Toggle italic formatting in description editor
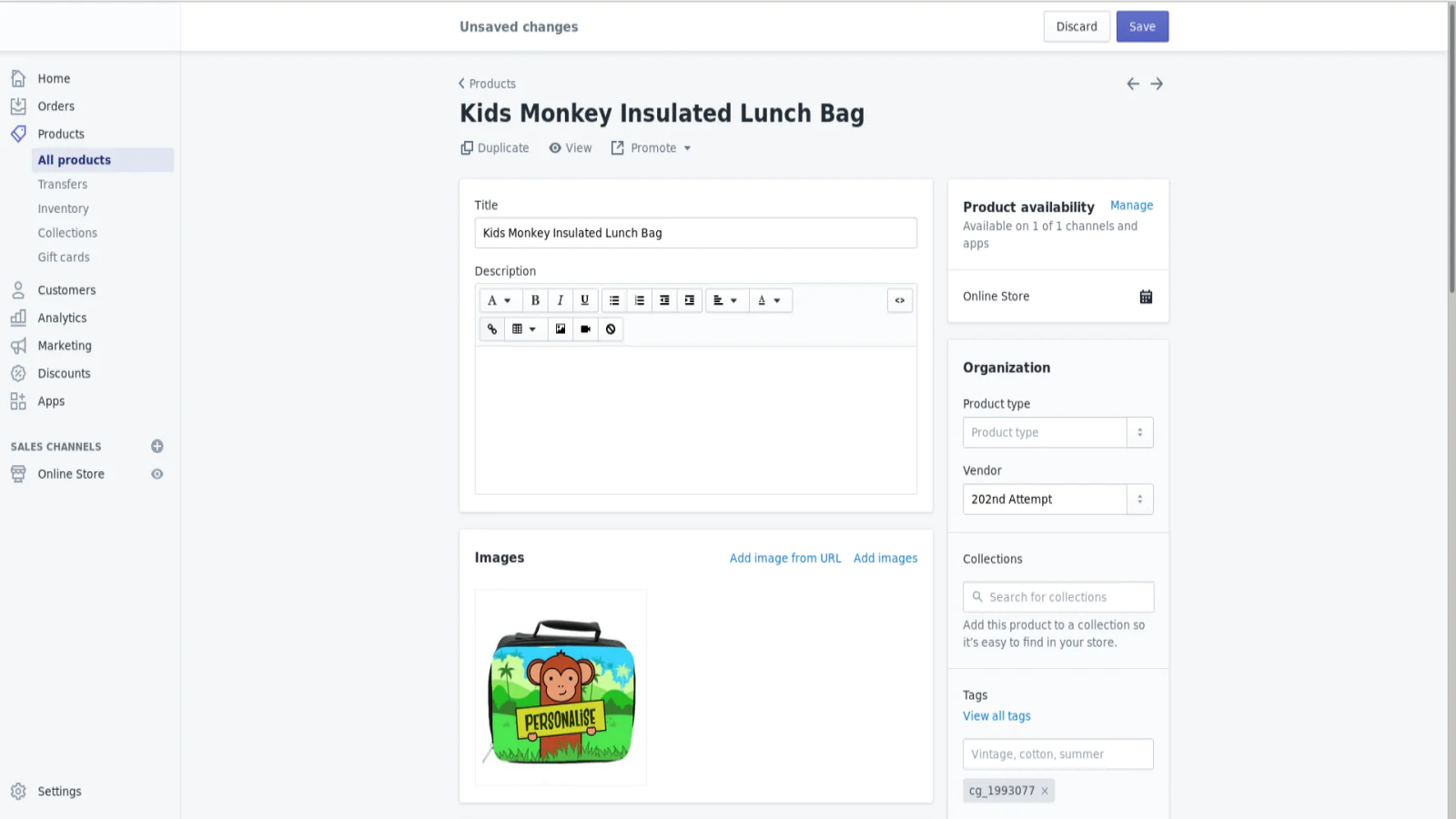The image size is (1456, 819). click(x=560, y=300)
